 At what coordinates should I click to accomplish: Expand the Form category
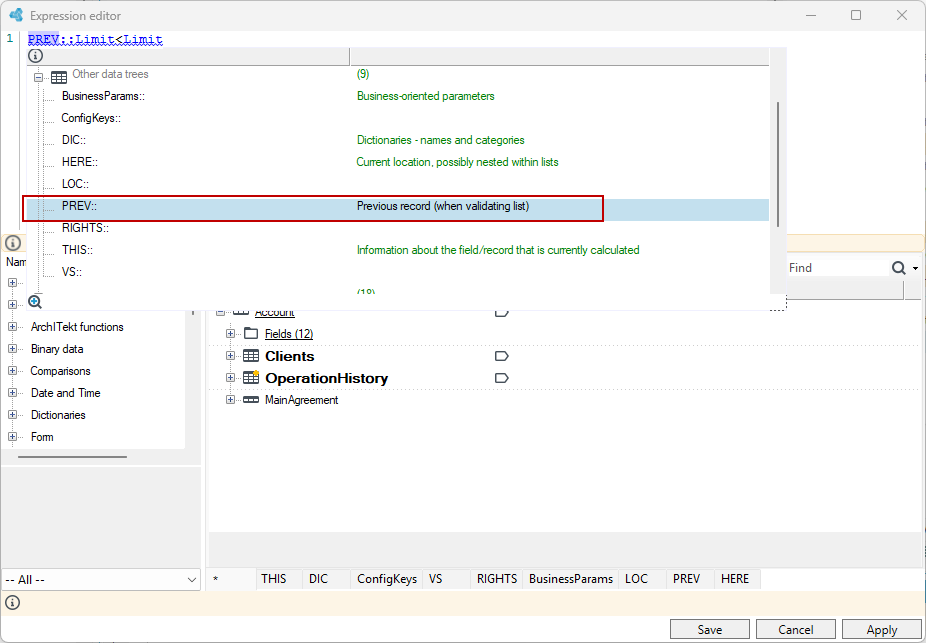[x=12, y=437]
